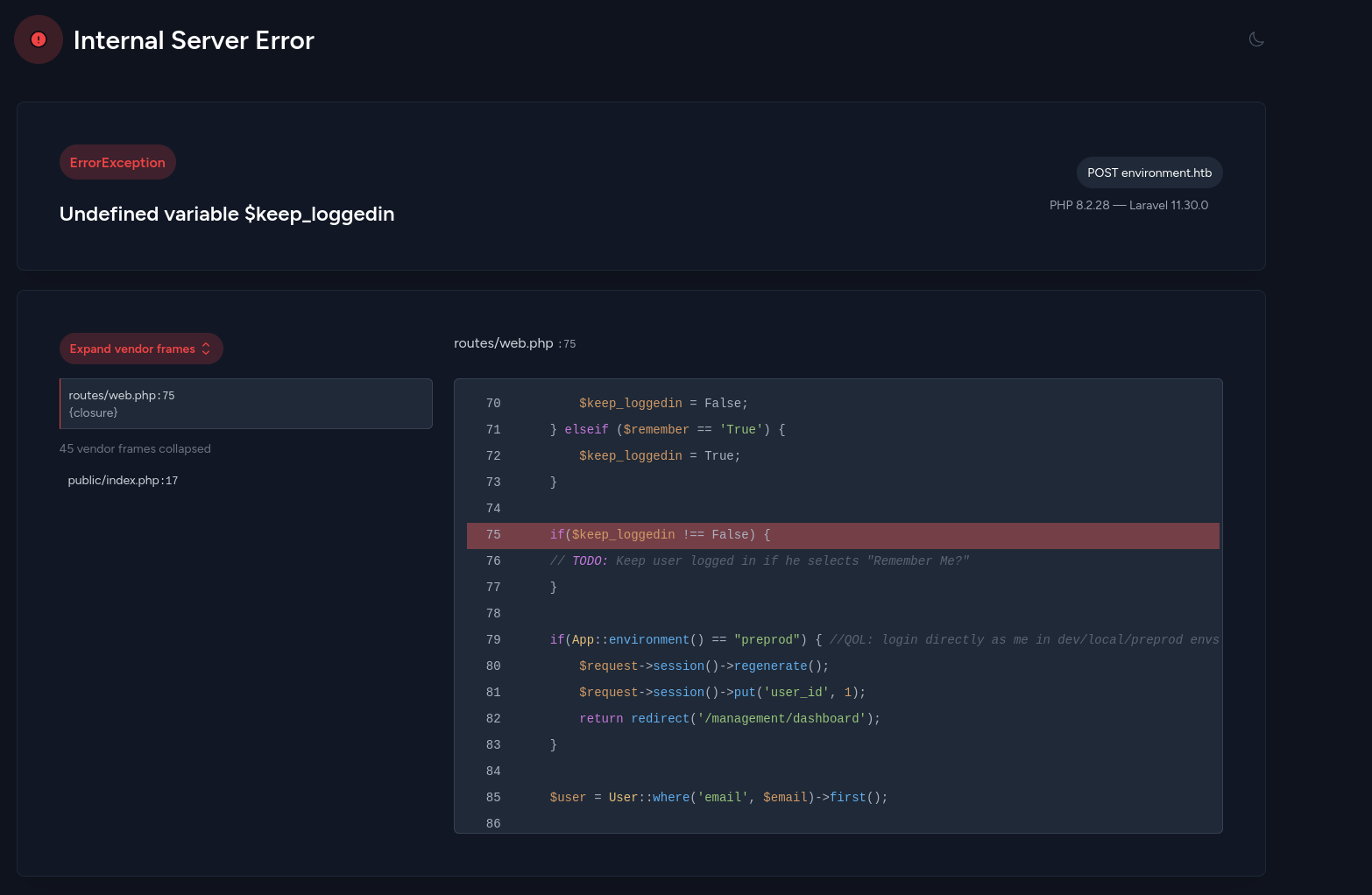The height and width of the screenshot is (895, 1372).
Task: Click the POST environment.htb request badge
Action: tap(1149, 173)
